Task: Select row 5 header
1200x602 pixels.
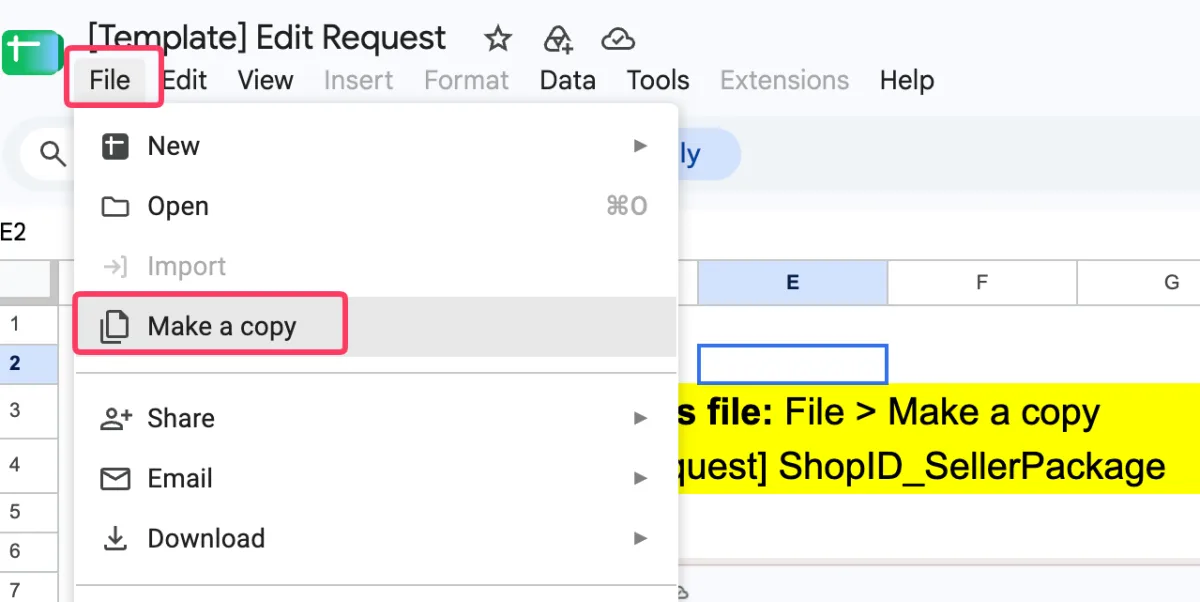Action: 29,512
